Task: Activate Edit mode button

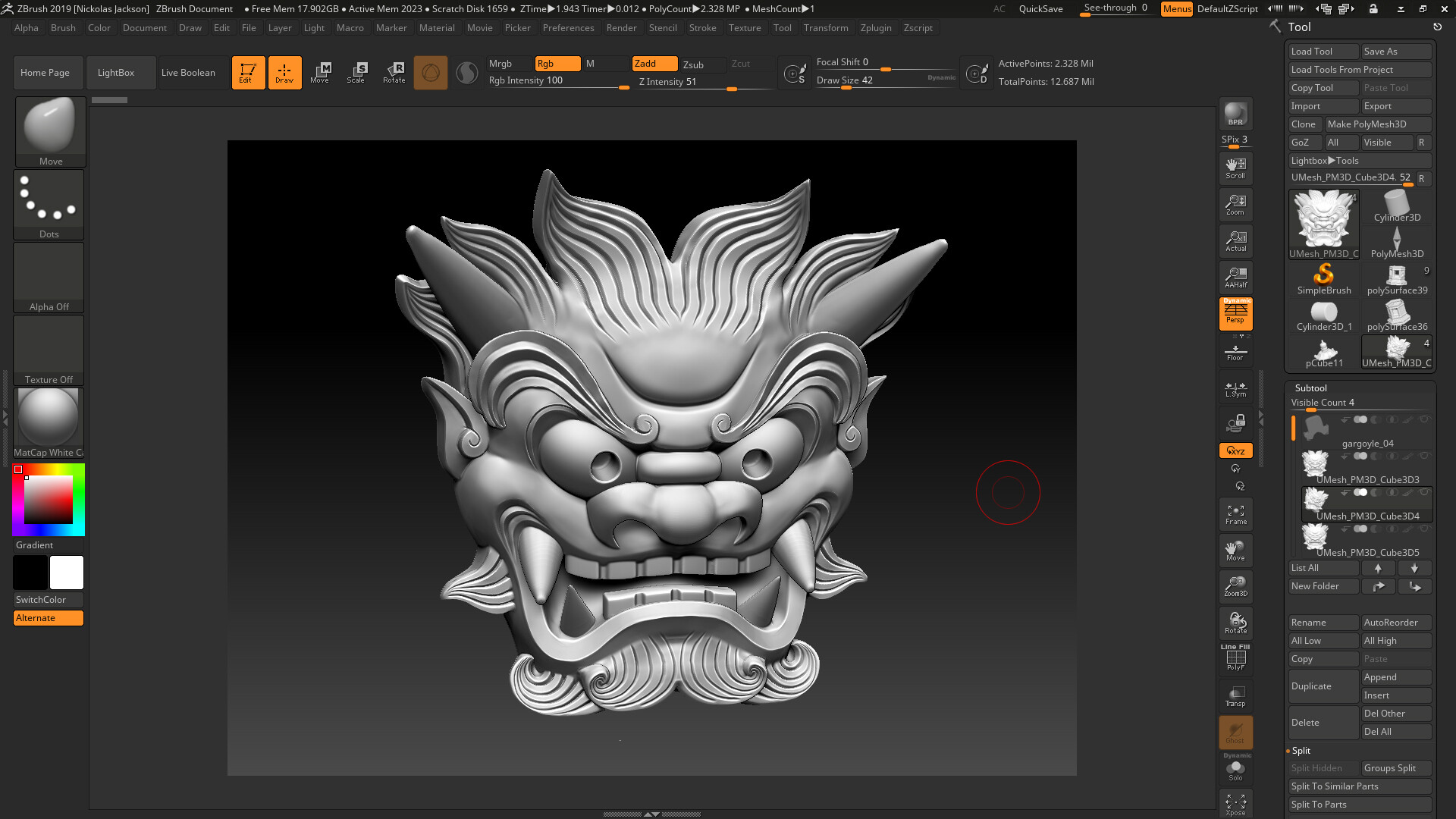Action: click(x=248, y=73)
